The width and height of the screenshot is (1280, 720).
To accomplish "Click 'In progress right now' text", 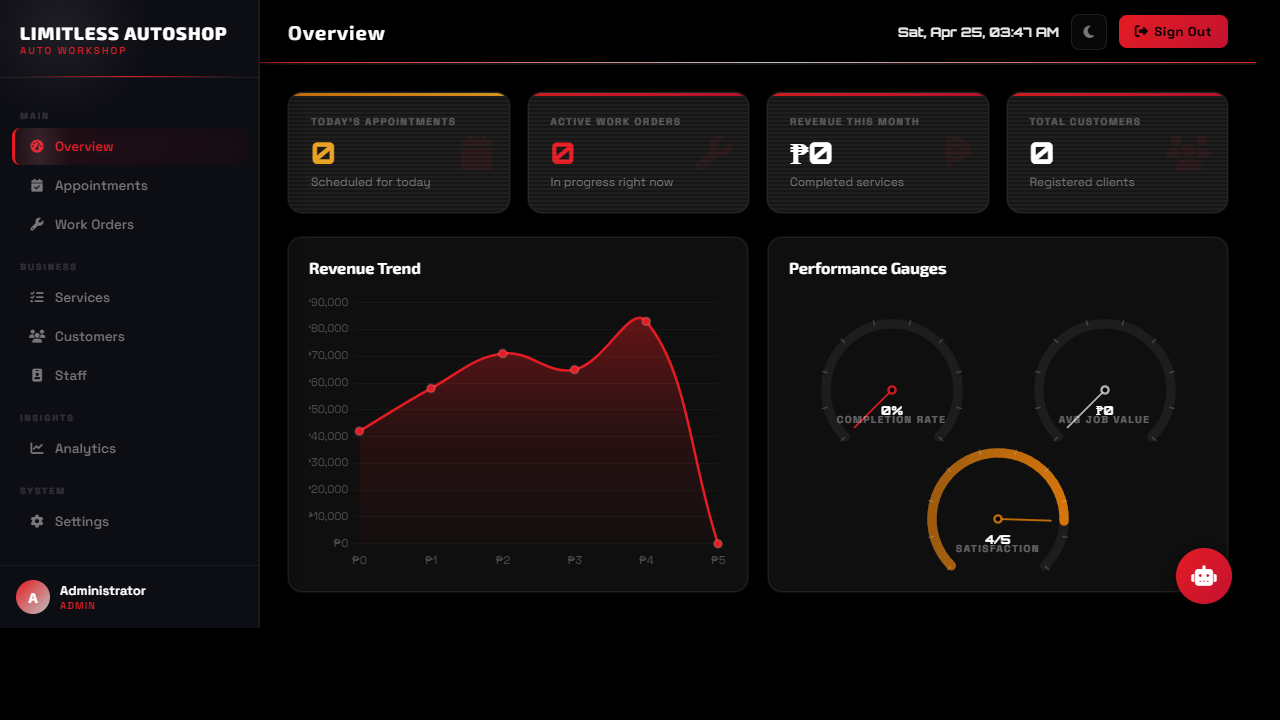I will (612, 182).
